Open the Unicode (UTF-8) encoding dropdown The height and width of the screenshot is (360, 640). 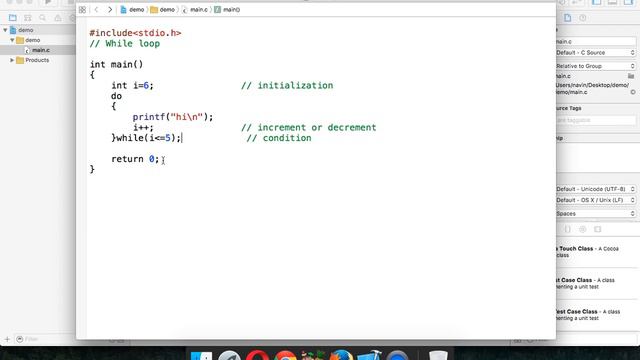(596, 189)
